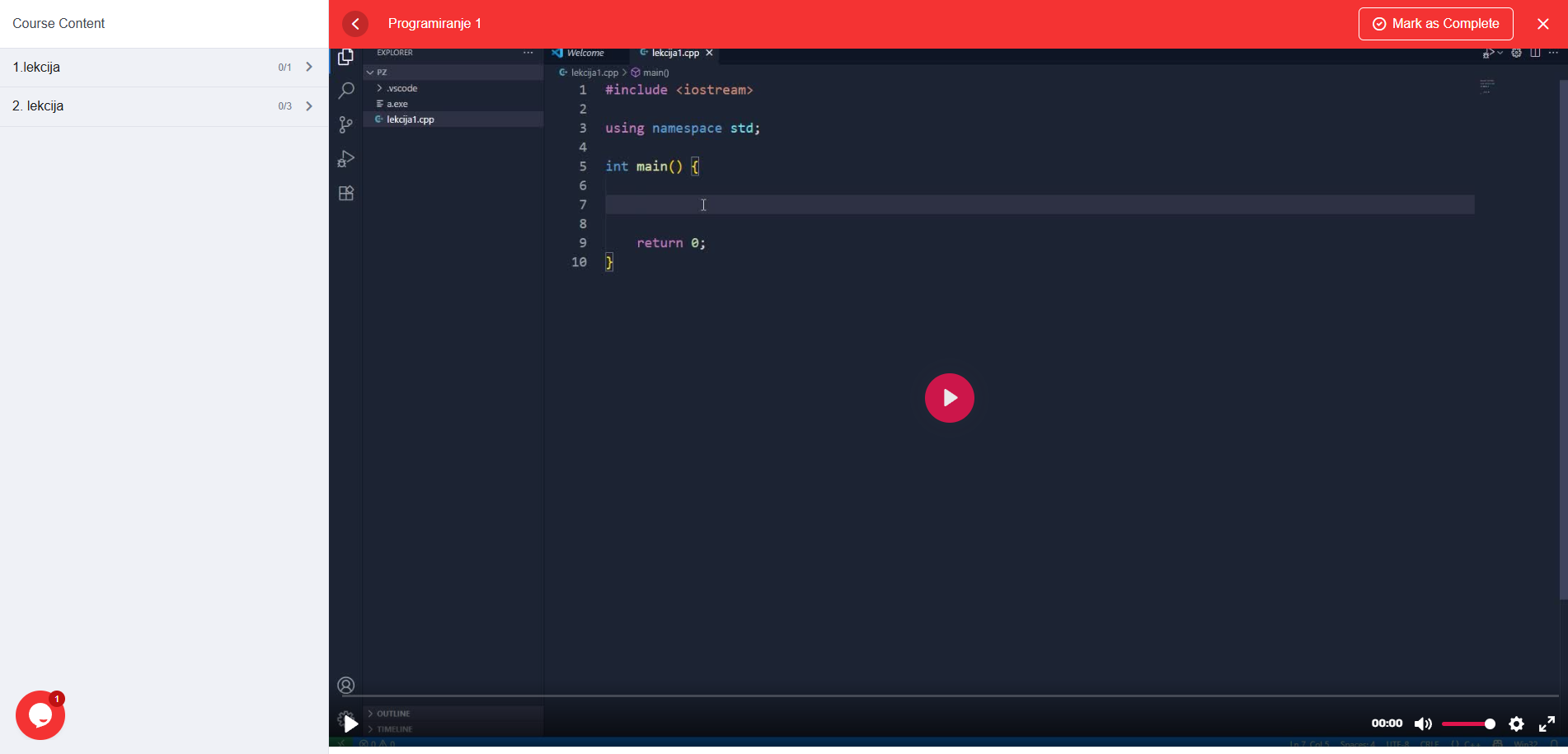Expand the .vscode folder in the explorer

tap(401, 88)
